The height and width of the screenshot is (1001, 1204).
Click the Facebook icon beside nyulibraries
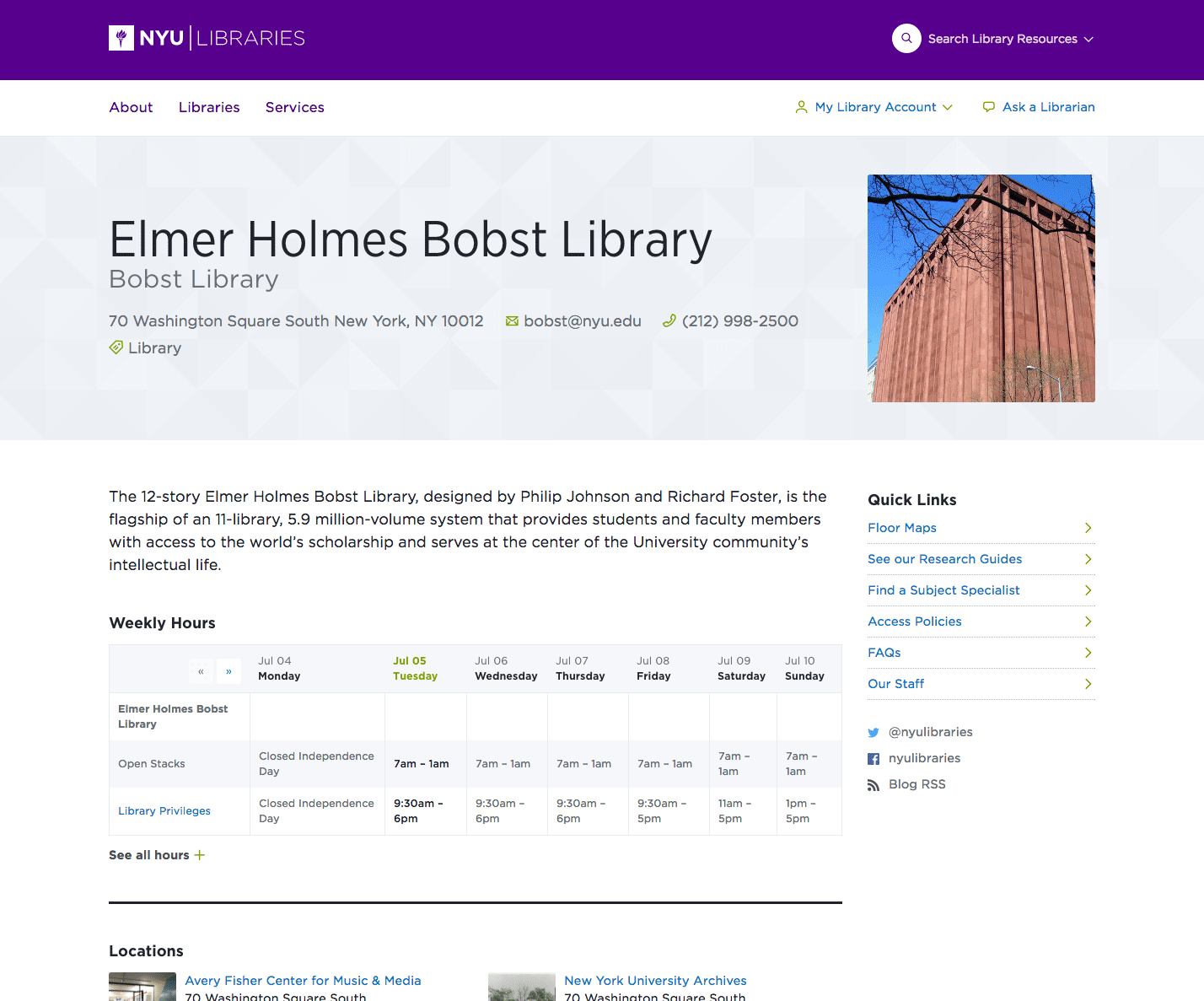tap(873, 759)
